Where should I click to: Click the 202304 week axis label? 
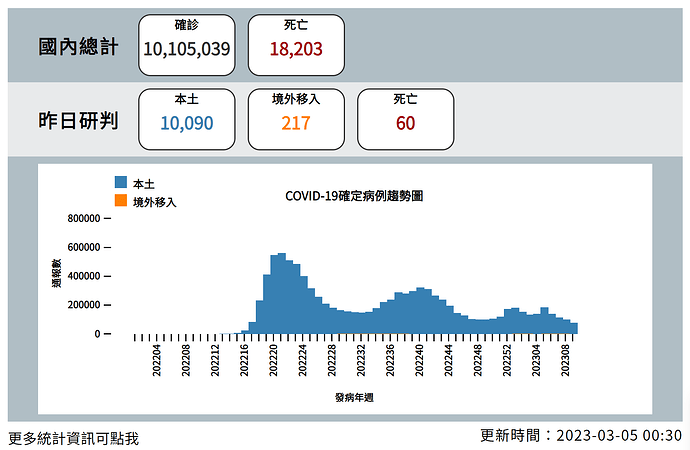point(536,360)
